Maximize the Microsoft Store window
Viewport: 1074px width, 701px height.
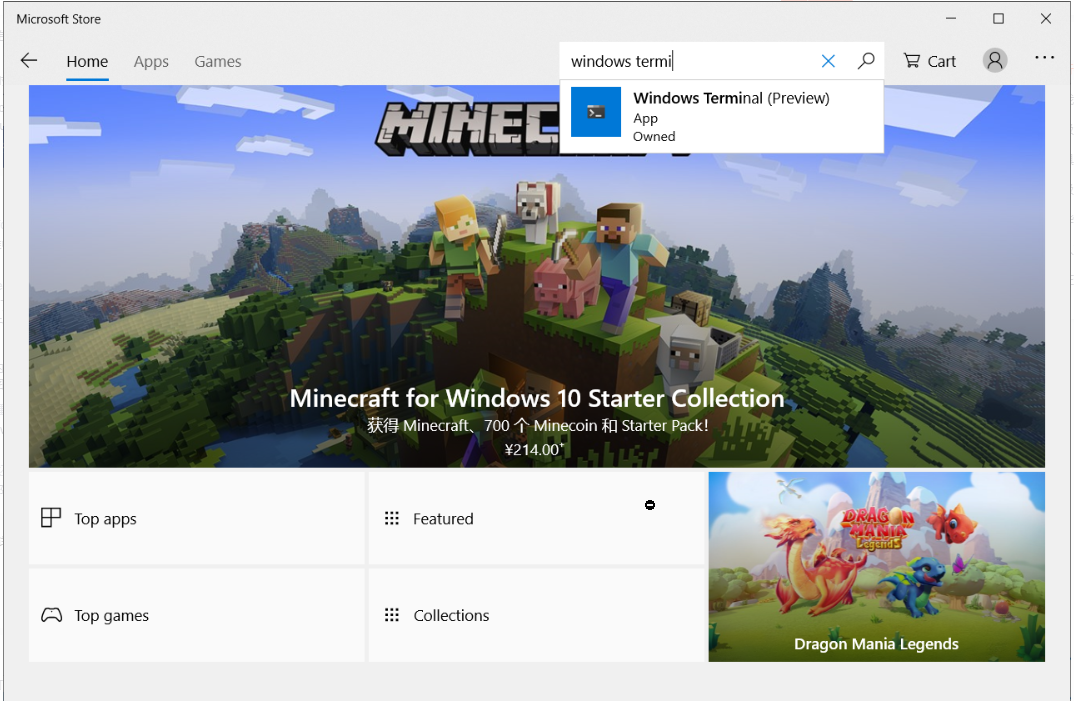[998, 19]
